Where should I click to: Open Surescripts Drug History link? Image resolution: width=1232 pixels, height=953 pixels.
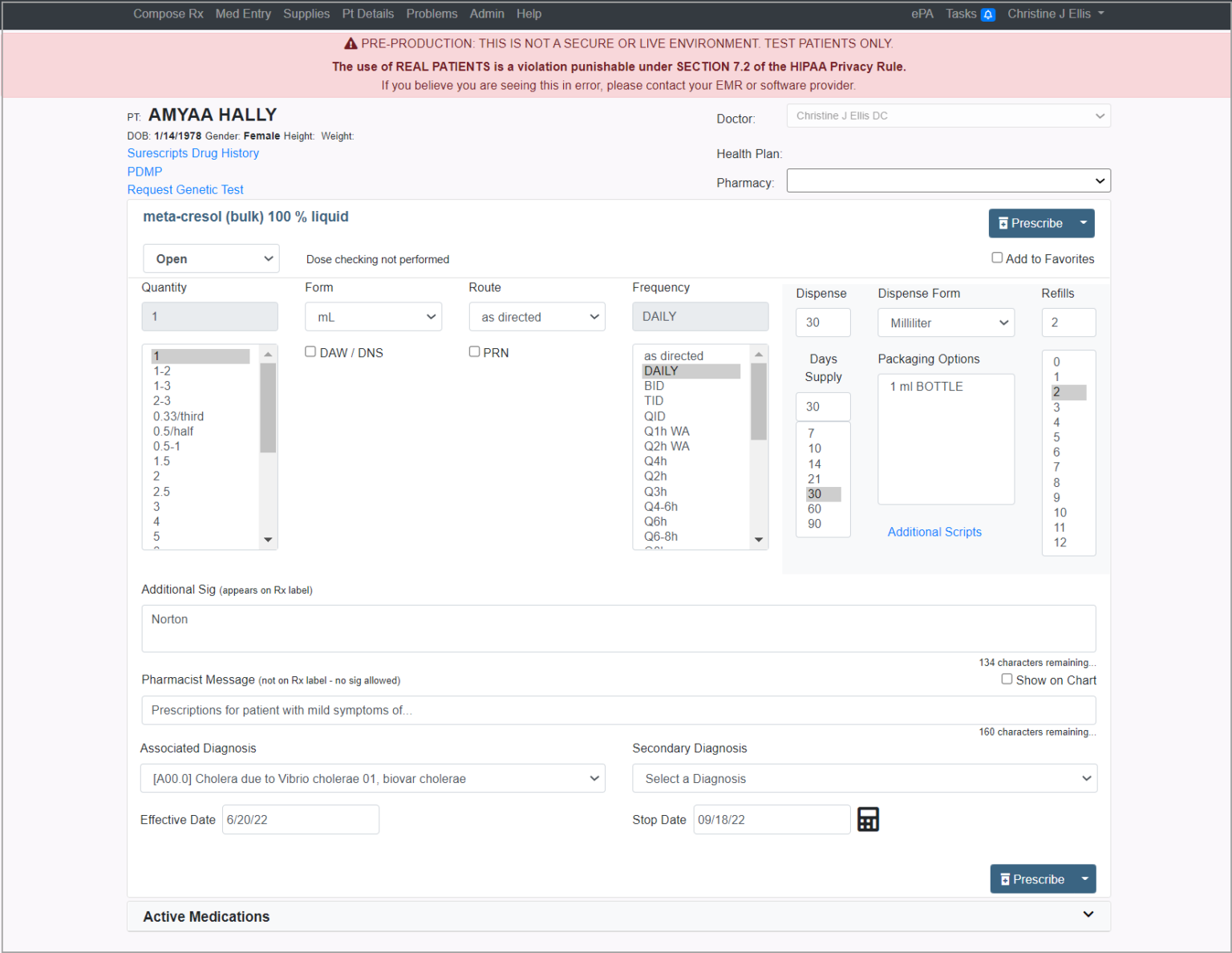pos(193,153)
